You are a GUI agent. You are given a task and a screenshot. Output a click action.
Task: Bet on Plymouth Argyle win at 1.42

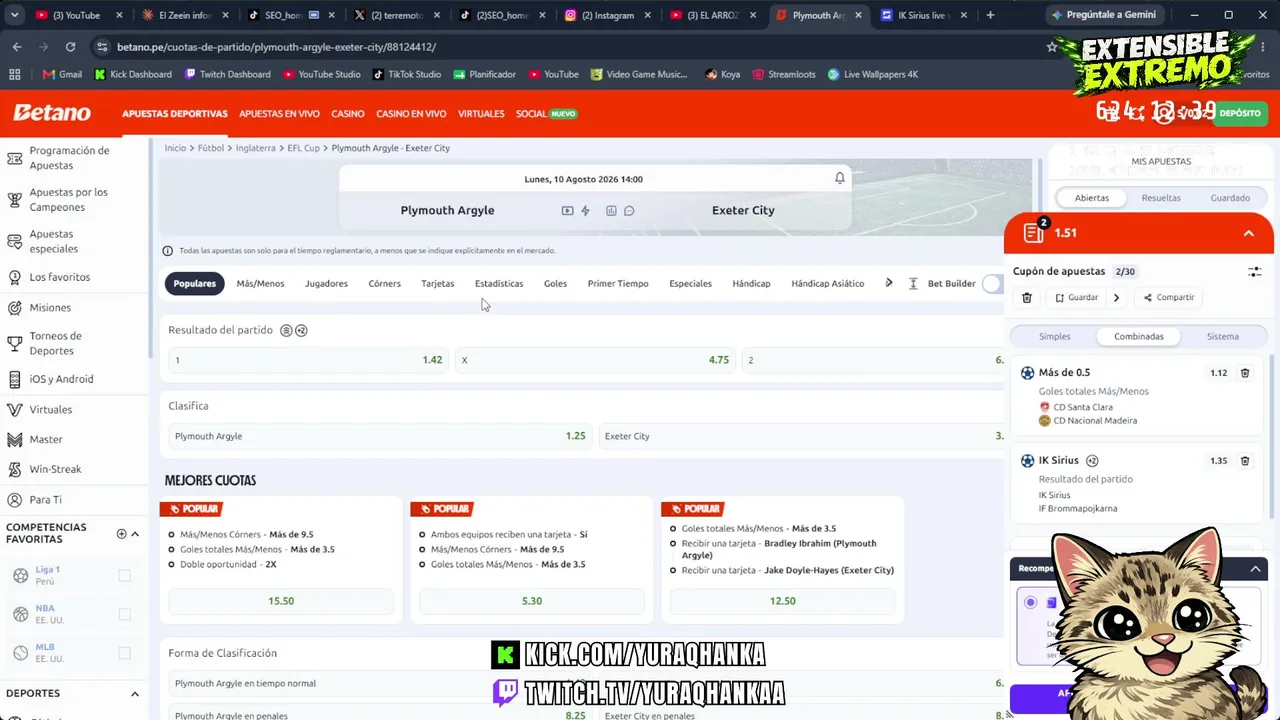pos(308,360)
